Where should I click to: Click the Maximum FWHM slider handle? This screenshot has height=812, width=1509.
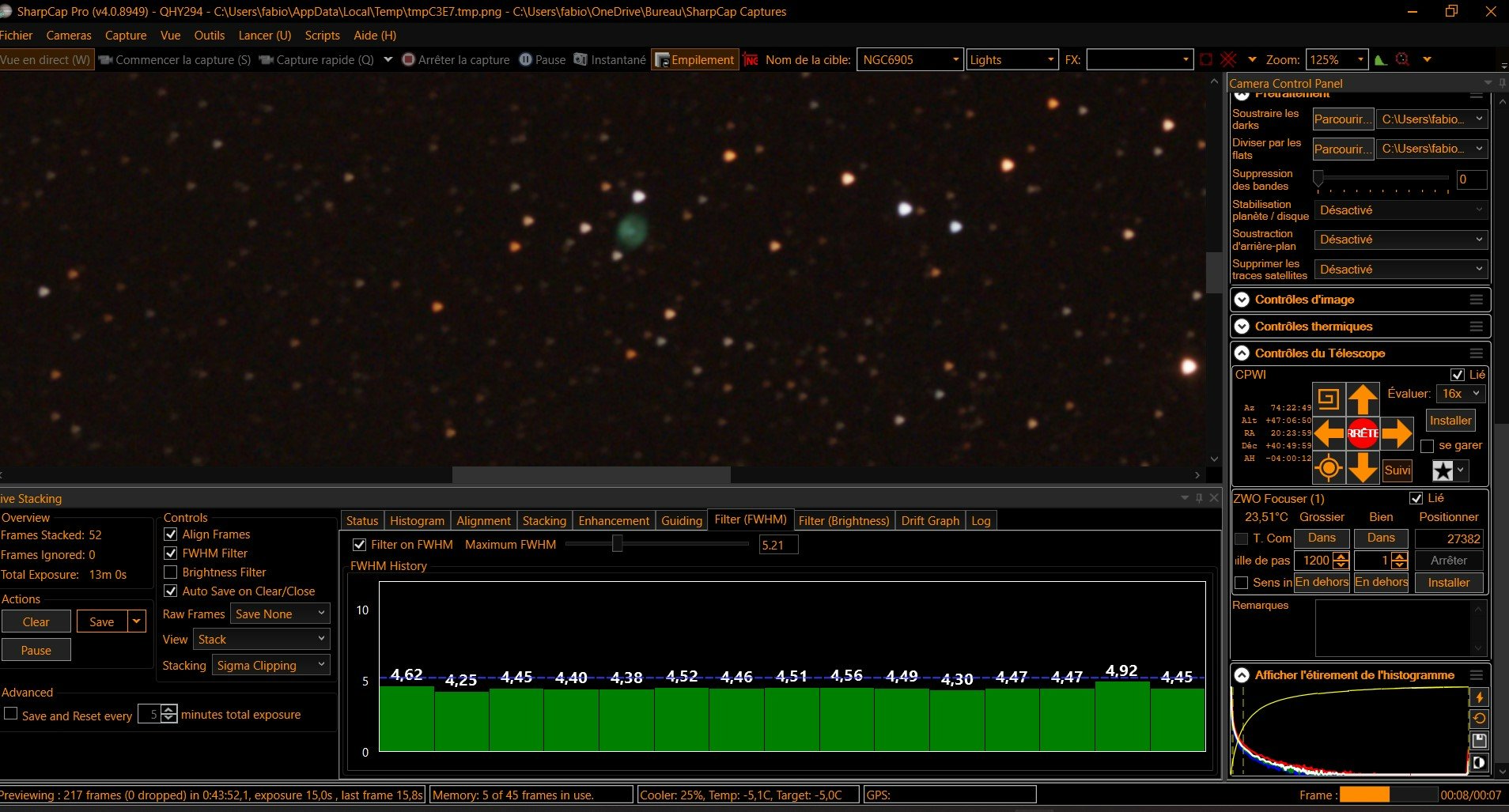pos(617,544)
